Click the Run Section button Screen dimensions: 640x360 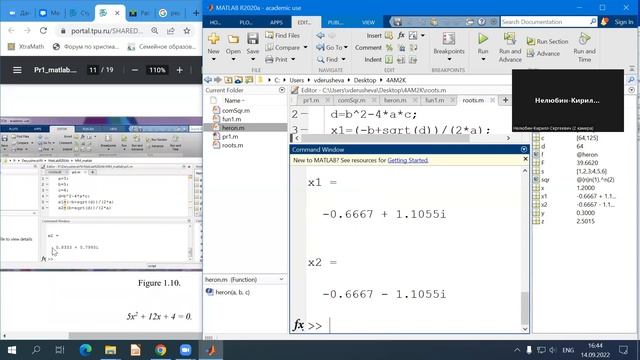(547, 41)
